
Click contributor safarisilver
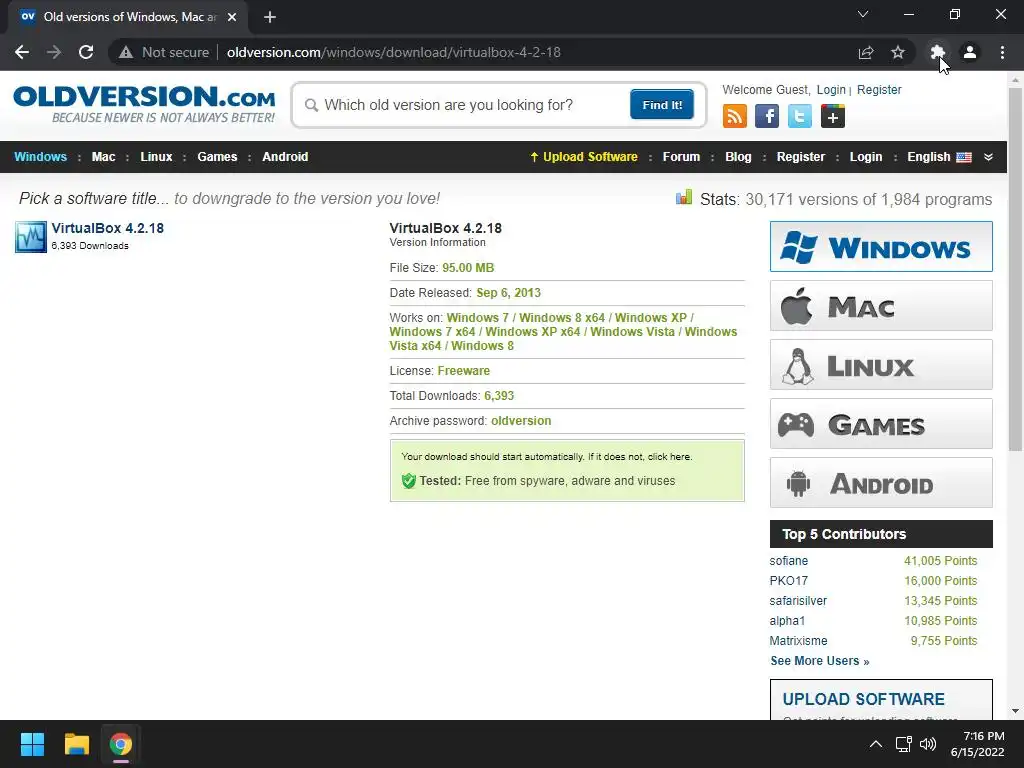pos(798,601)
